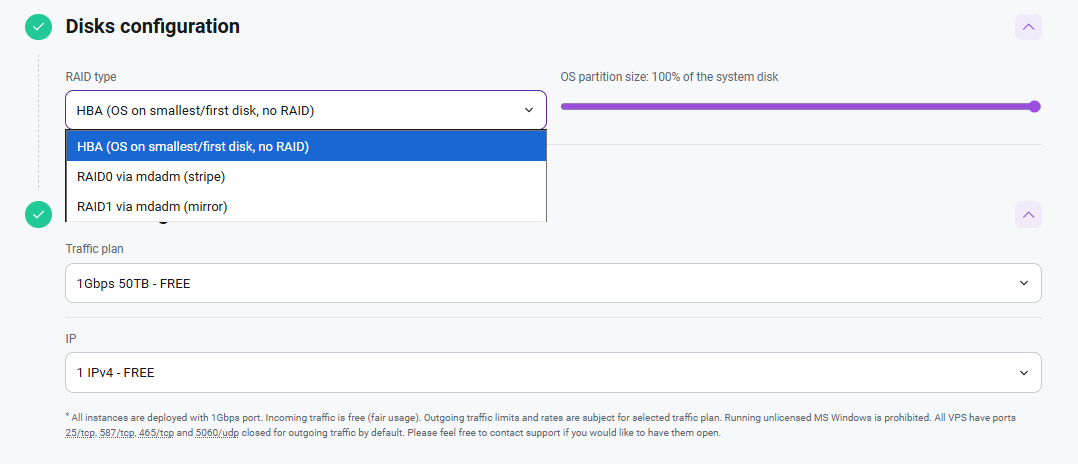Viewport: 1078px width, 464px height.
Task: Collapse the section above Traffic plan
Action: pyautogui.click(x=1028, y=214)
